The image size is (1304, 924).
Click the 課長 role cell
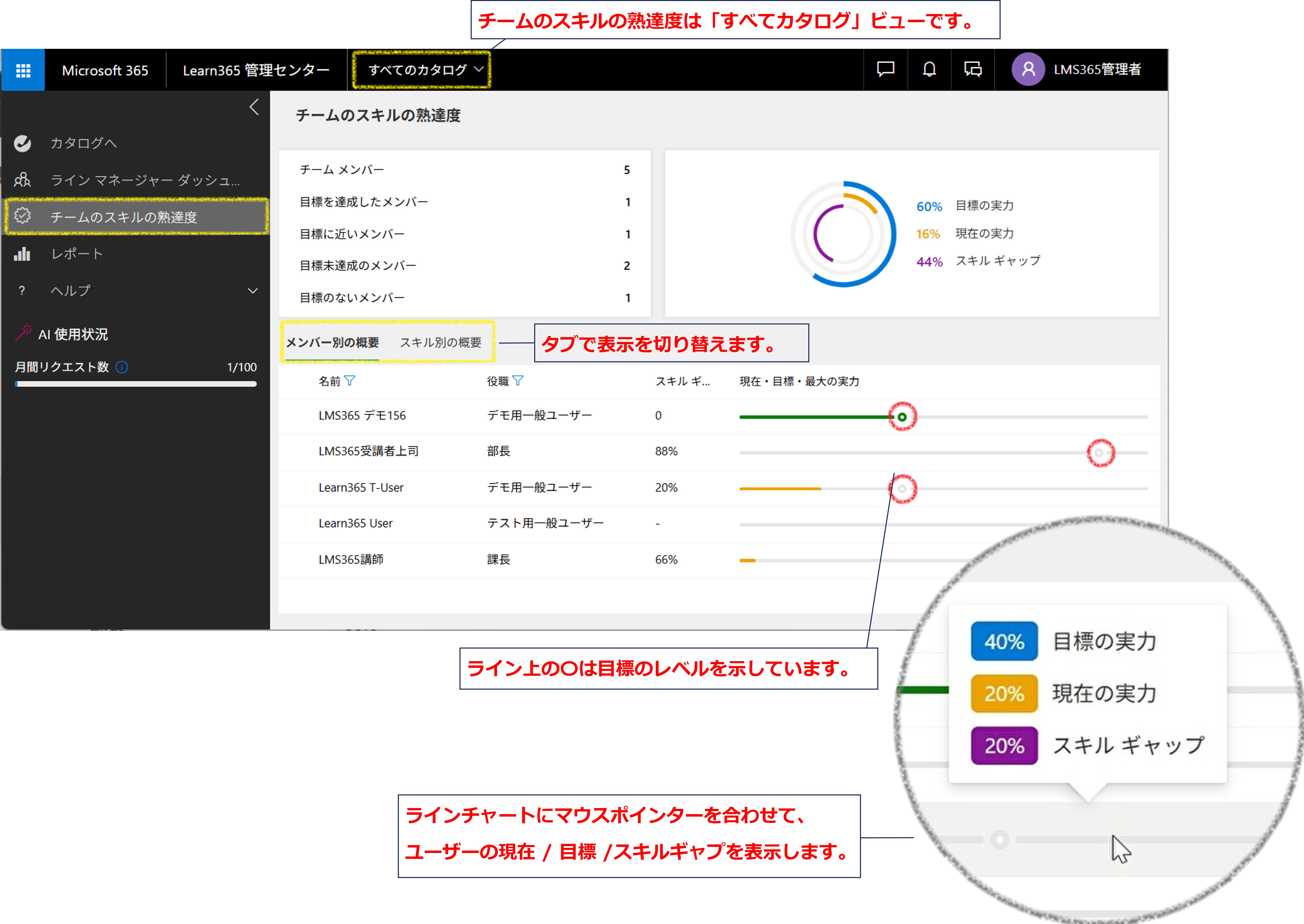(499, 559)
